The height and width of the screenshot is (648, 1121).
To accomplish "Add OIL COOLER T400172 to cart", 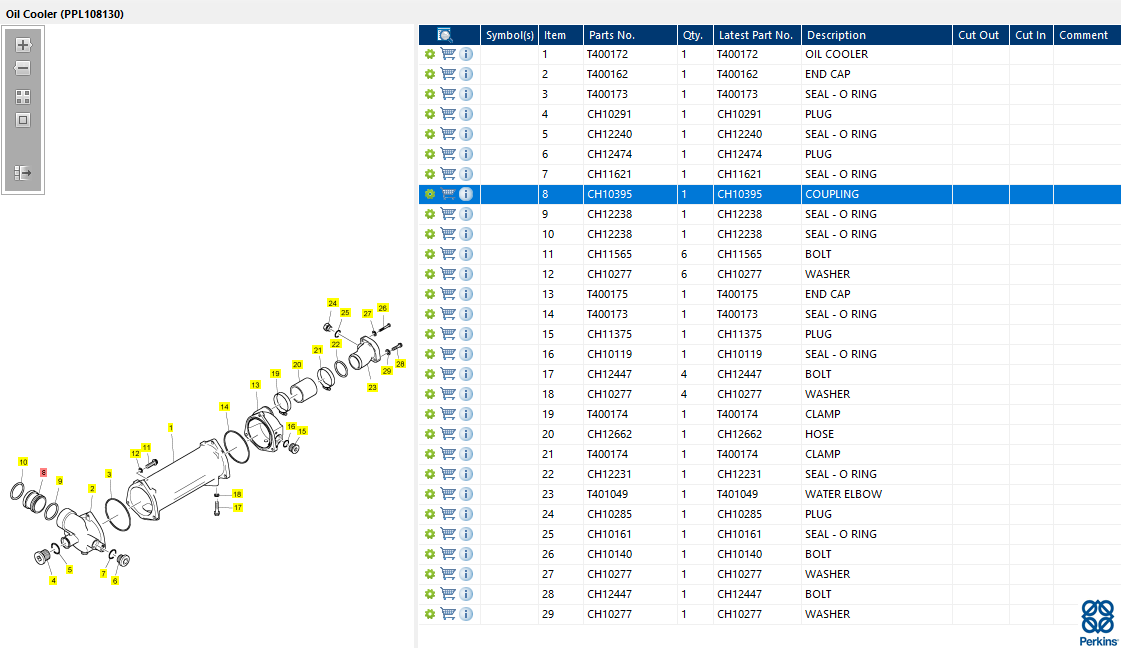I will [448, 54].
